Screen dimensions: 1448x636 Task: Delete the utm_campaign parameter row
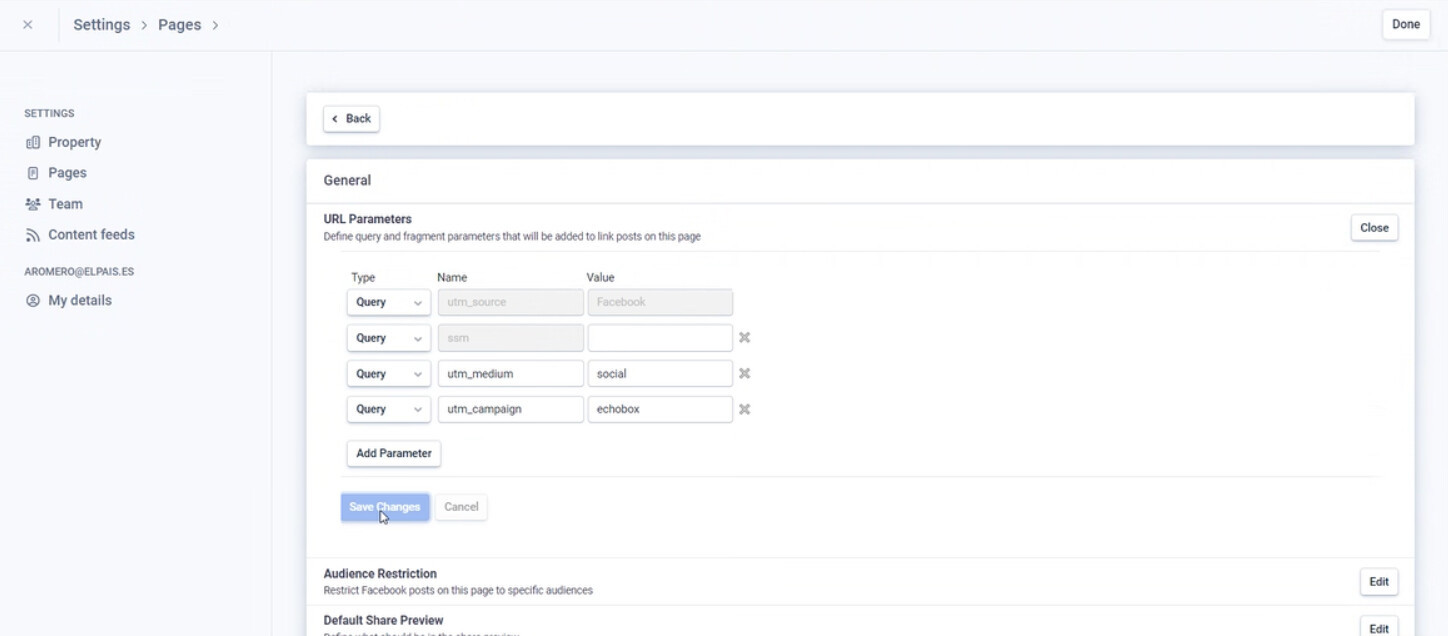tap(744, 409)
